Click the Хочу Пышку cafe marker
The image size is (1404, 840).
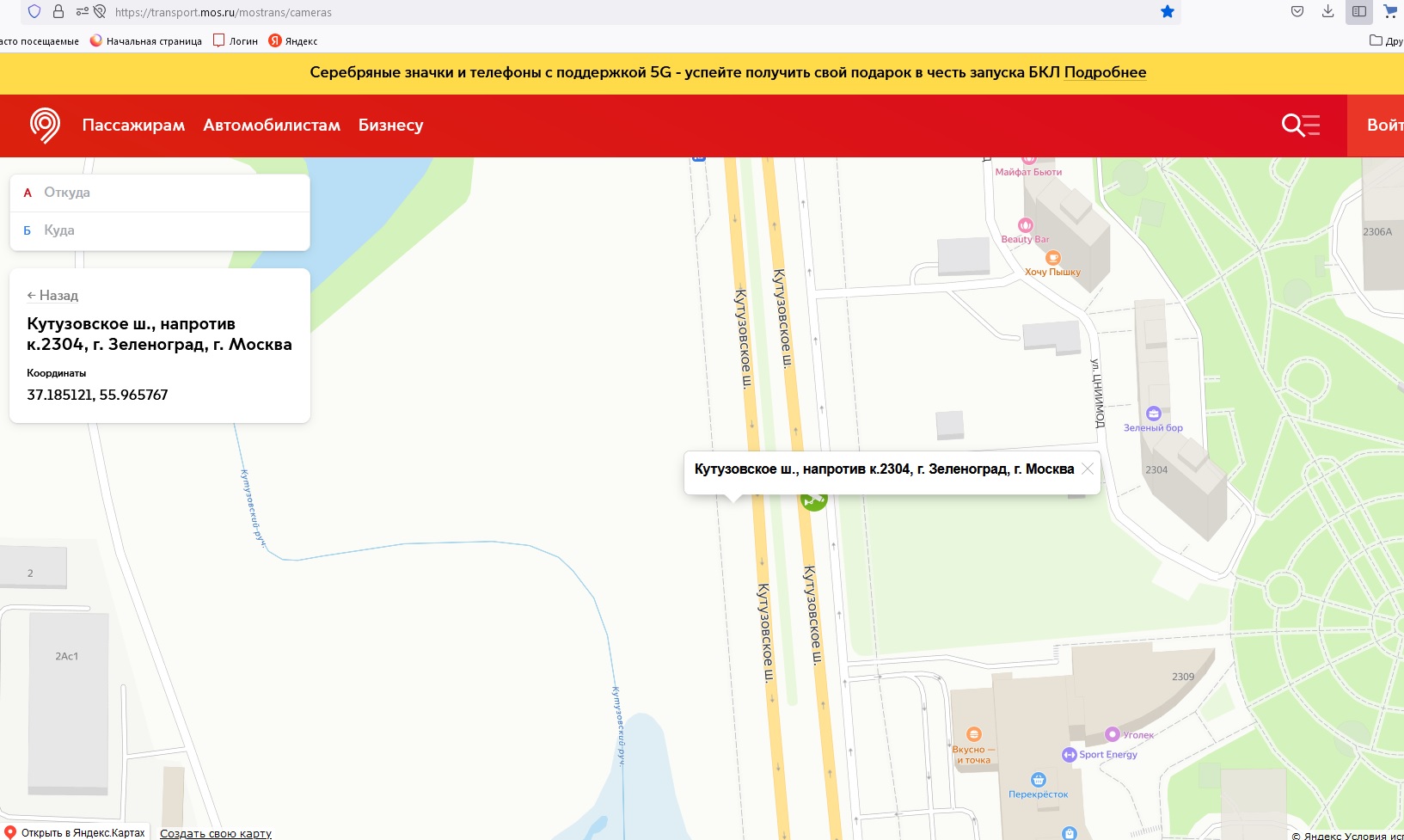point(1052,258)
